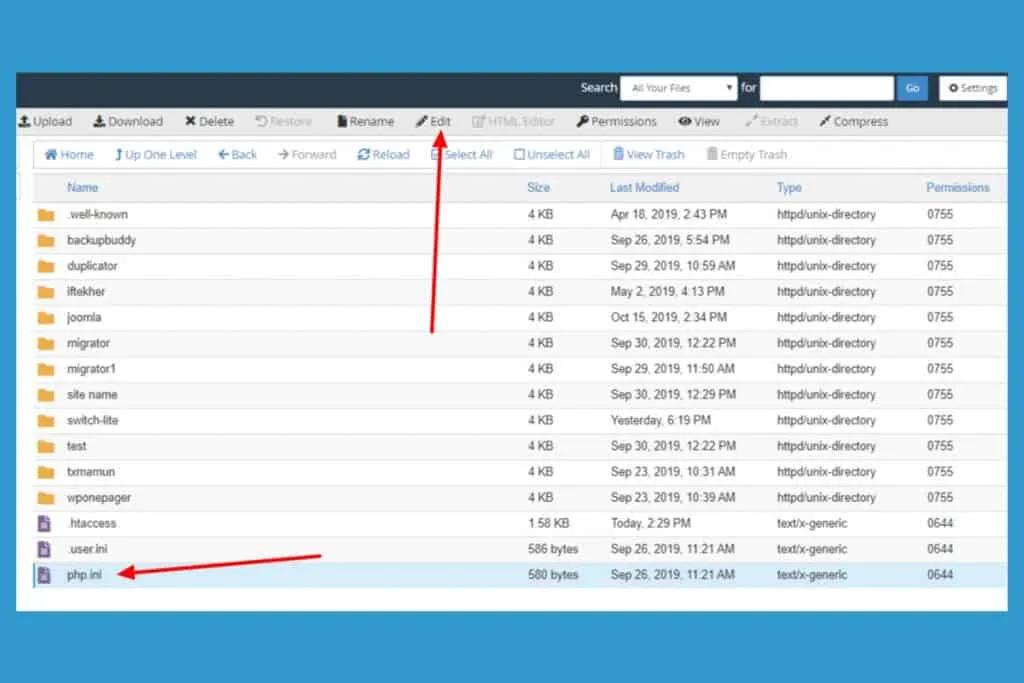Open the Settings button
Viewport: 1024px width, 683px height.
click(x=972, y=88)
